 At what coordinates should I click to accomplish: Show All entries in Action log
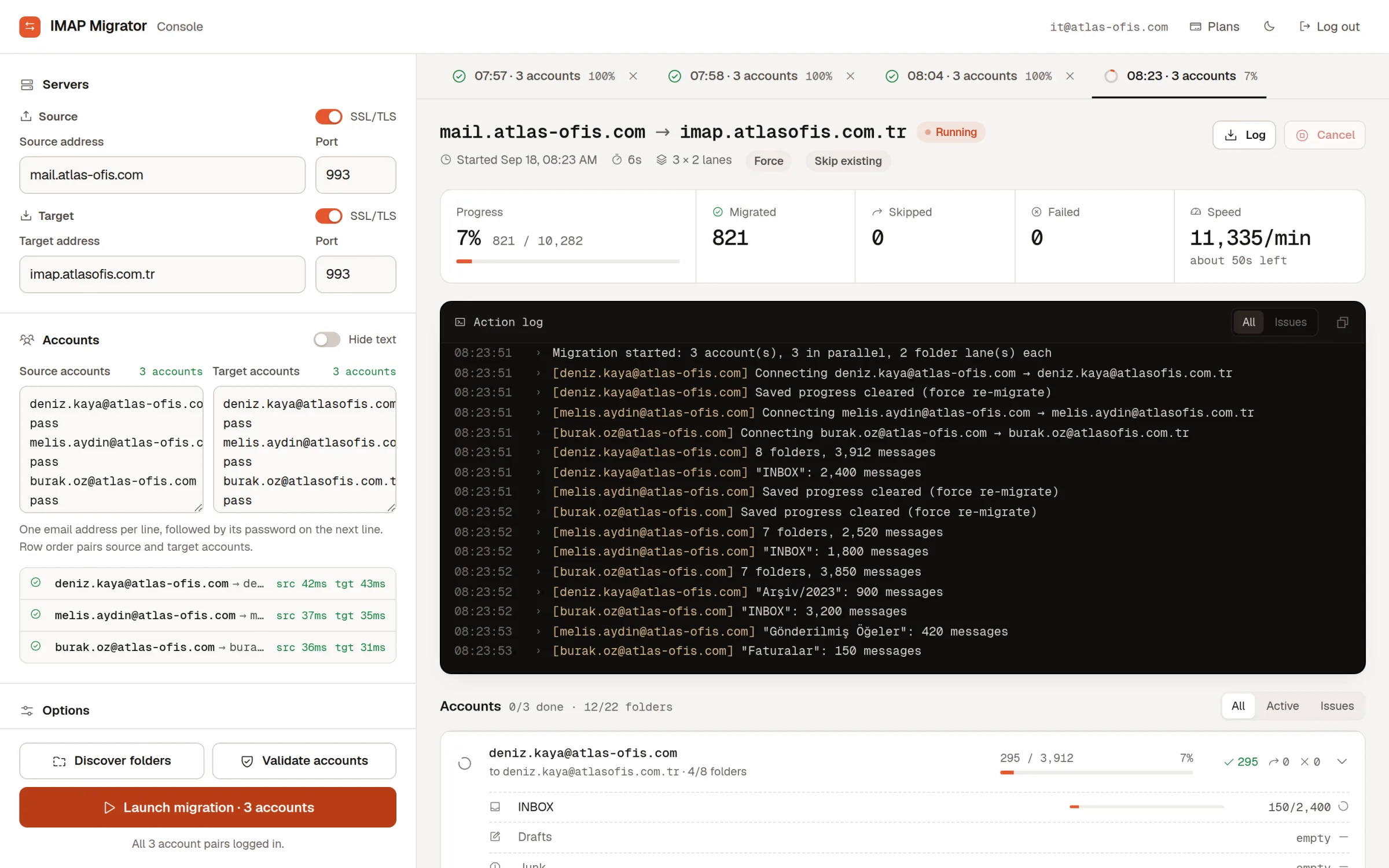(x=1248, y=322)
